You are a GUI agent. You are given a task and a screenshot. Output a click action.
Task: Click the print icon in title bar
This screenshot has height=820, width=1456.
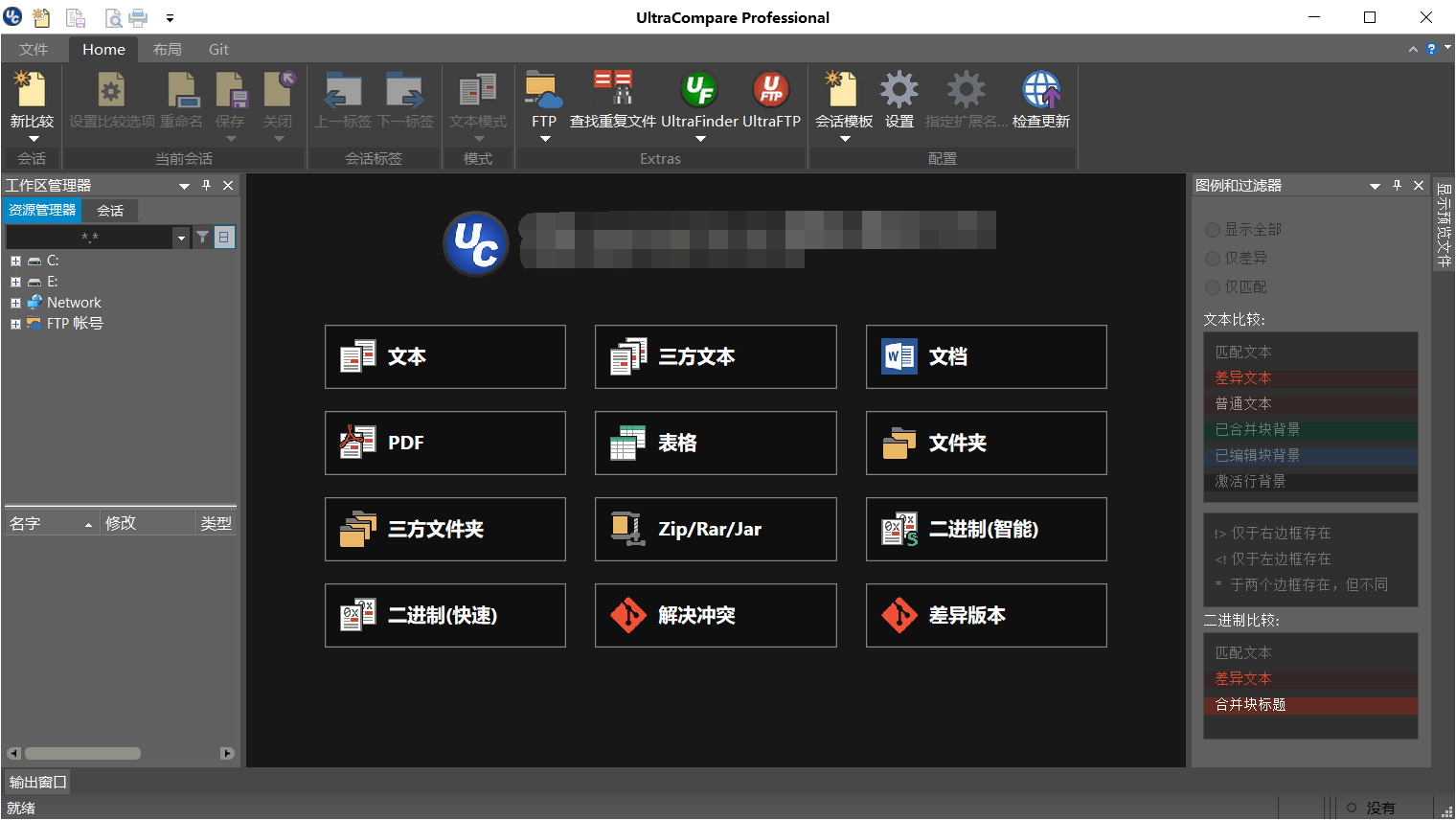(x=139, y=17)
